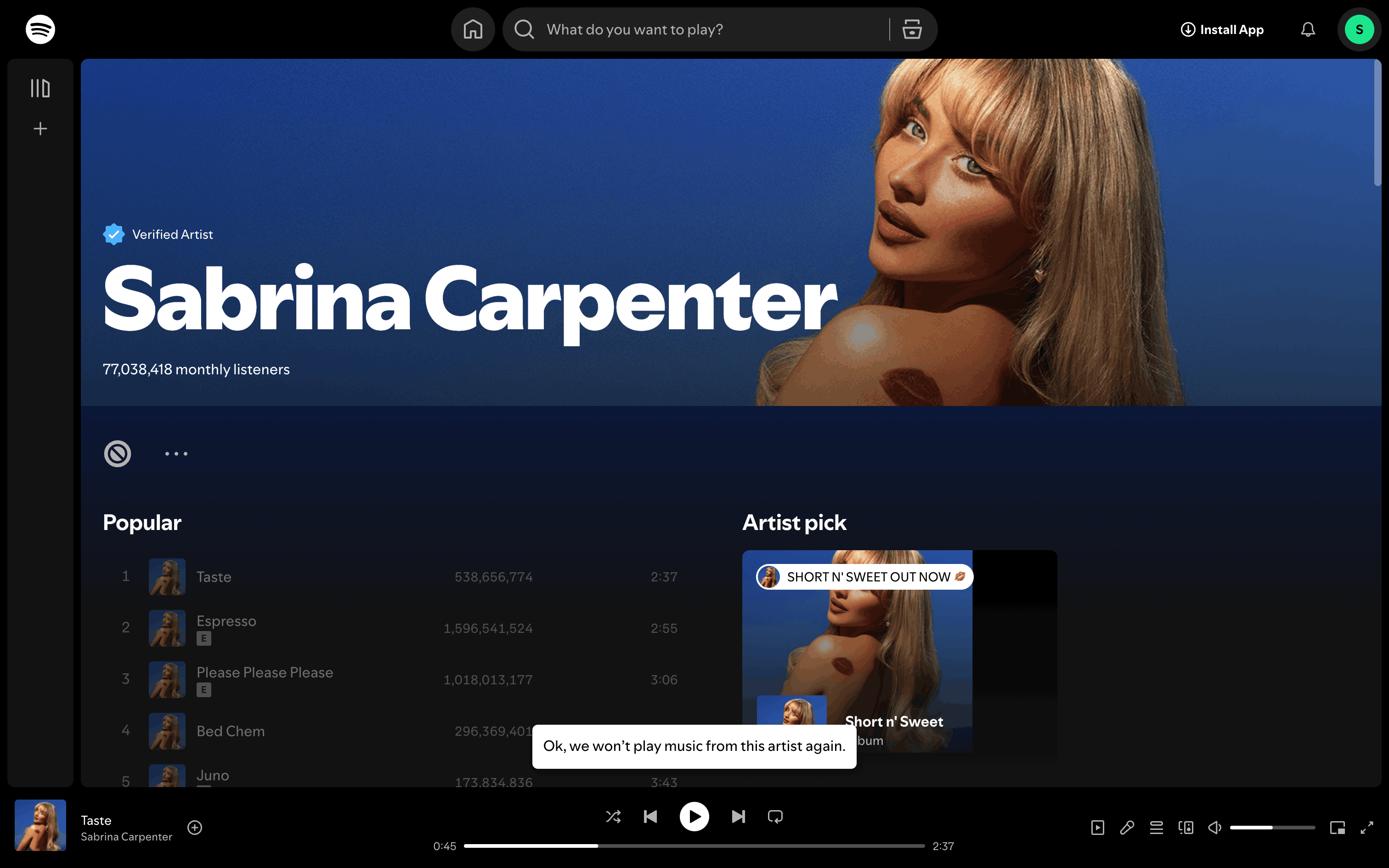Image resolution: width=1389 pixels, height=868 pixels.
Task: Click the search input field
Action: tap(711, 29)
